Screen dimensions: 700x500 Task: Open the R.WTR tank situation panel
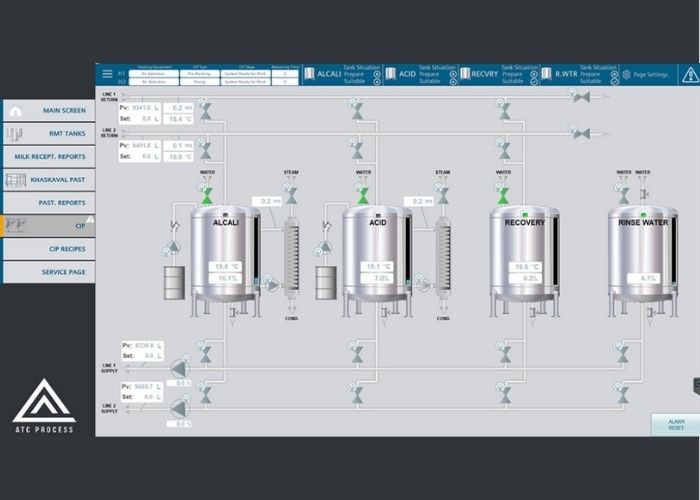coord(575,74)
